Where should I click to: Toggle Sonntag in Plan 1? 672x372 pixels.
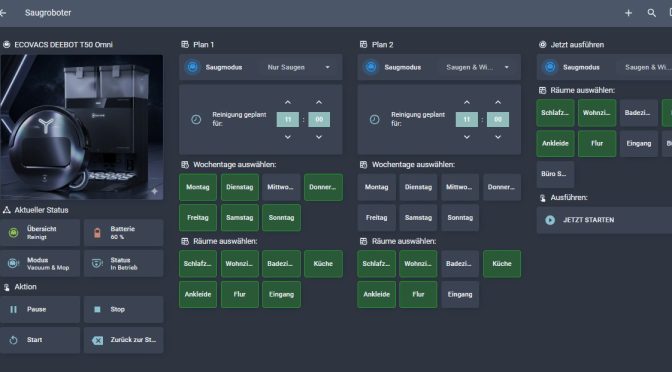(x=282, y=218)
